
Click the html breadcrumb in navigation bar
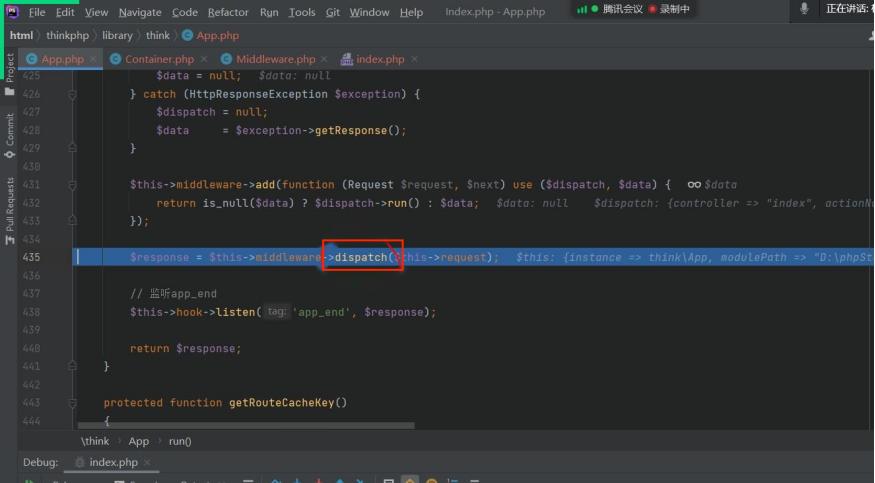tap(21, 35)
